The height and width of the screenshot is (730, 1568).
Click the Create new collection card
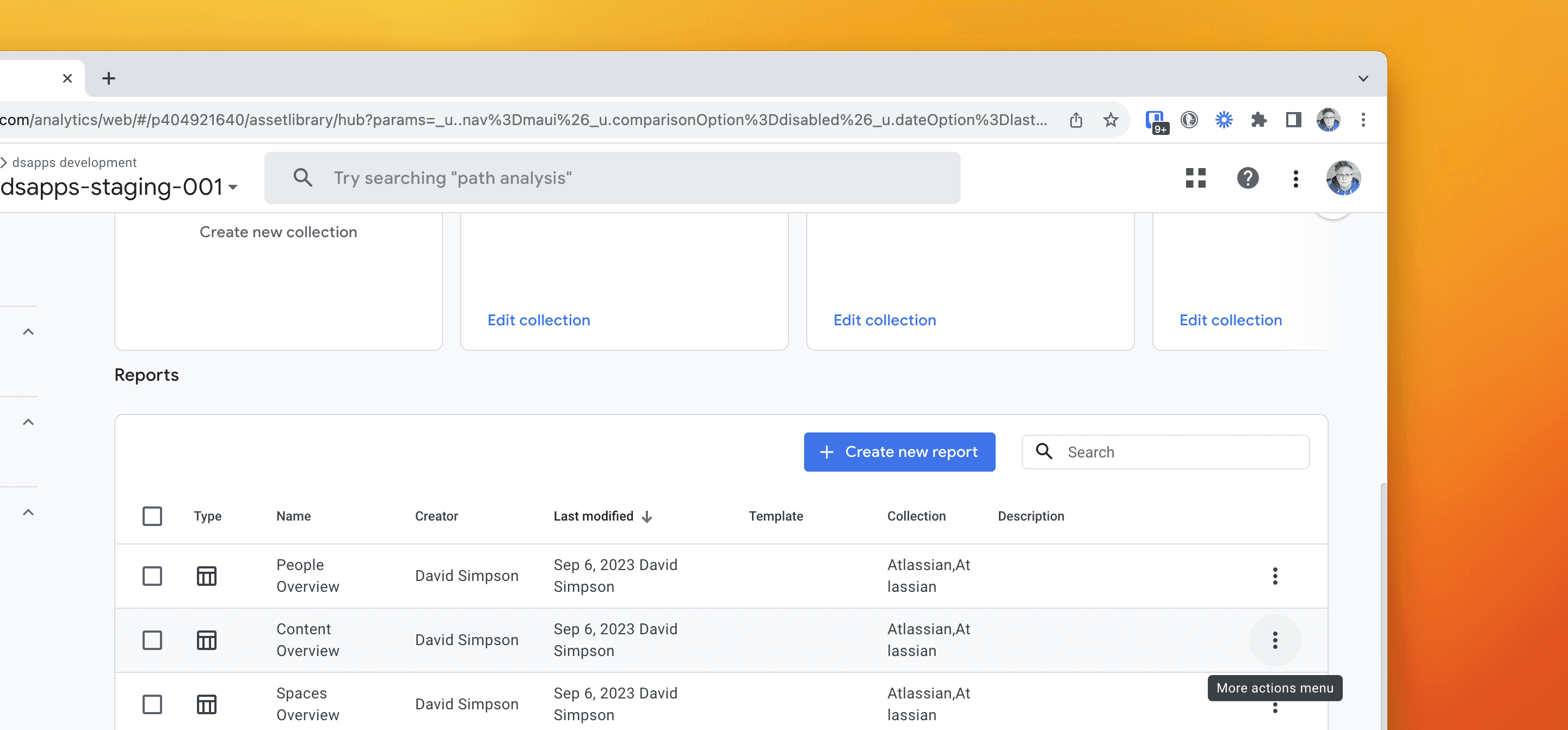point(278,281)
